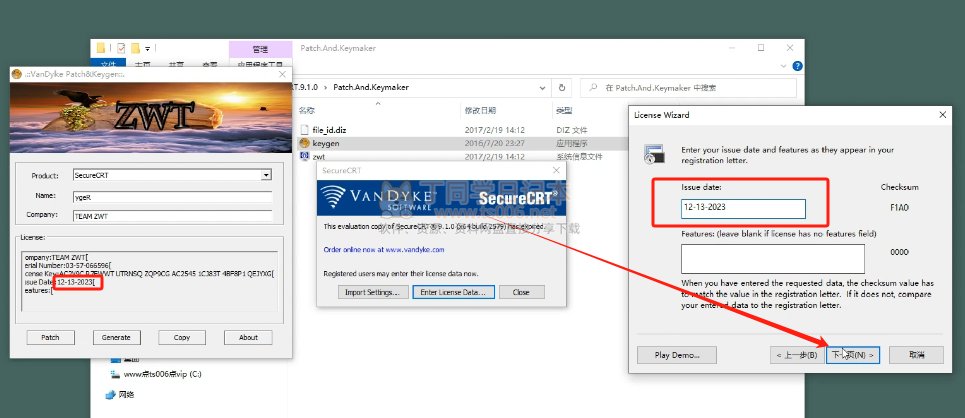Close the VanDyke Patch&Keygen window
The height and width of the screenshot is (418, 965).
282,74
